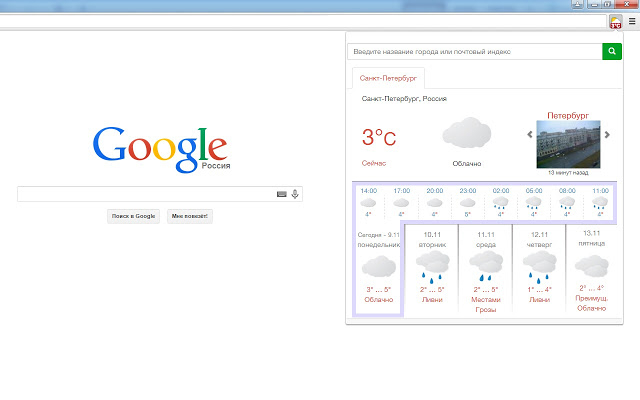The image size is (640, 400).
Task: Click the Ливни label under вторник
Action: point(432,300)
